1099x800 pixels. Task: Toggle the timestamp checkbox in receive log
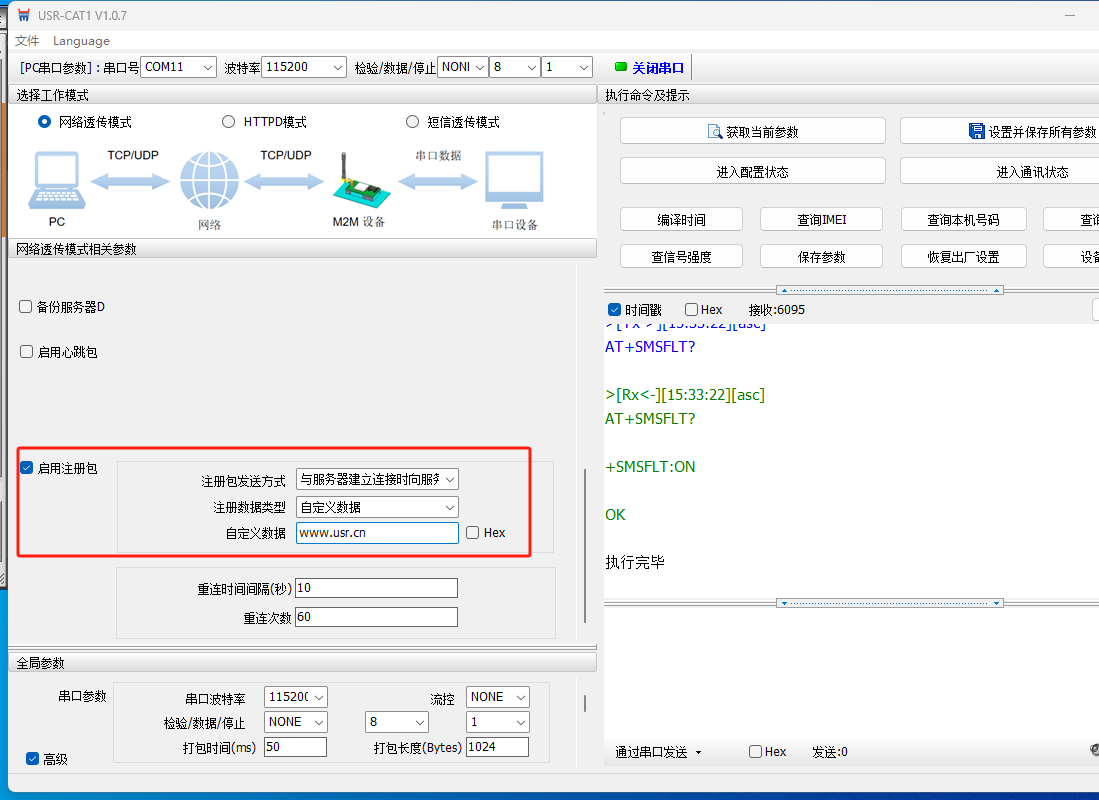point(615,310)
